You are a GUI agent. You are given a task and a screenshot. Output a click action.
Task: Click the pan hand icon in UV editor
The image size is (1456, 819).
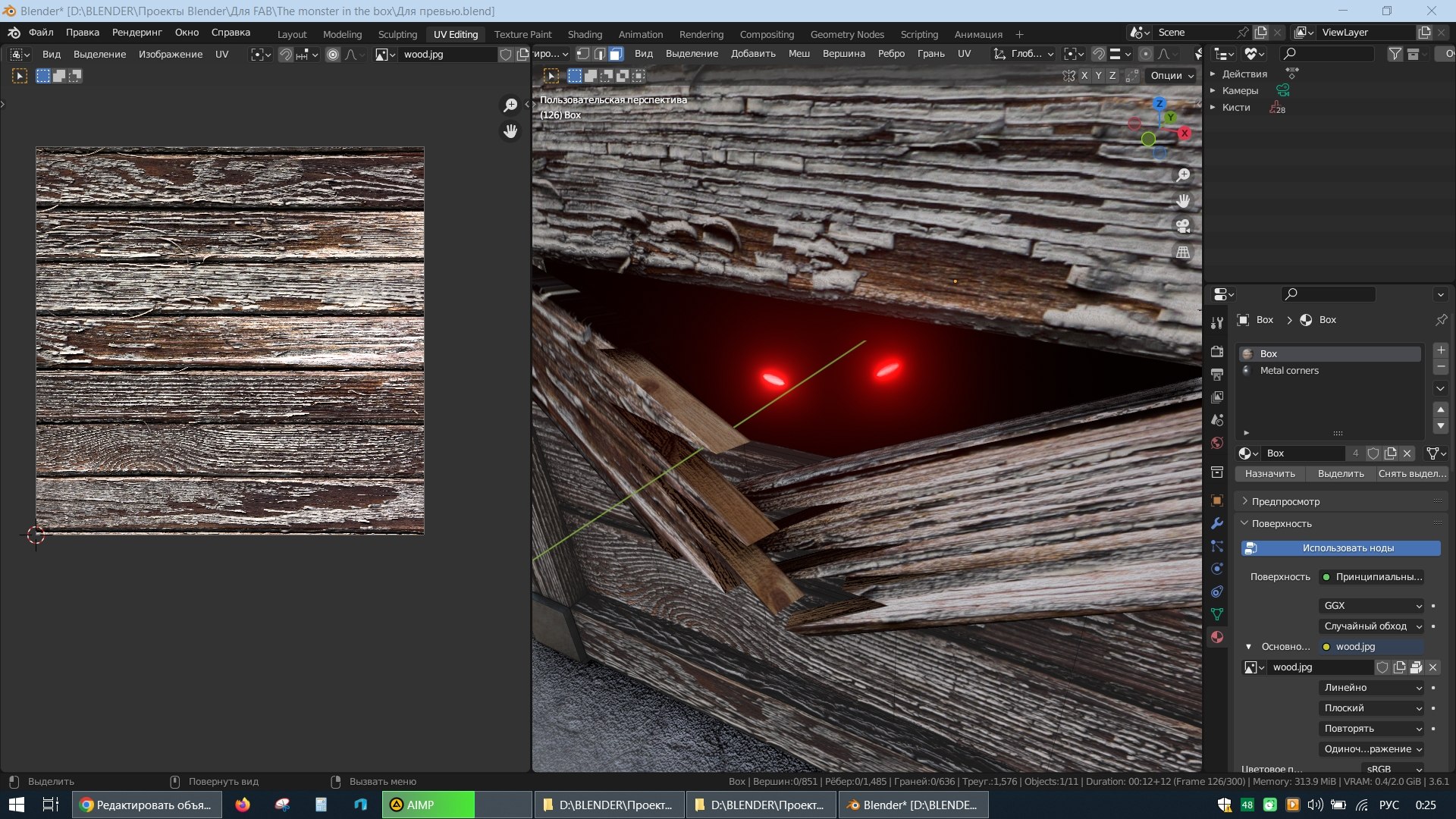[x=510, y=131]
